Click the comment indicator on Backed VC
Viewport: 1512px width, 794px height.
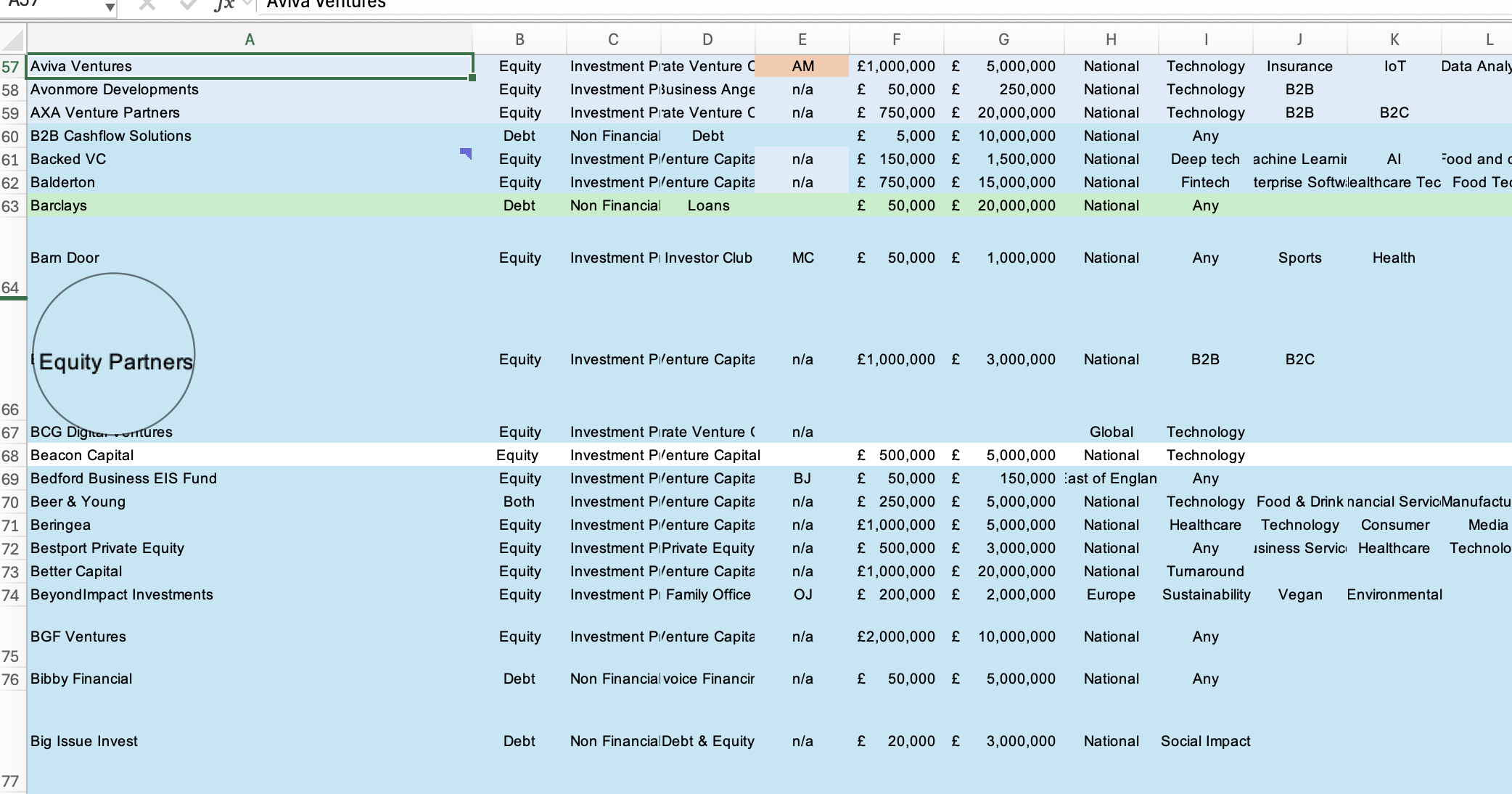(467, 152)
